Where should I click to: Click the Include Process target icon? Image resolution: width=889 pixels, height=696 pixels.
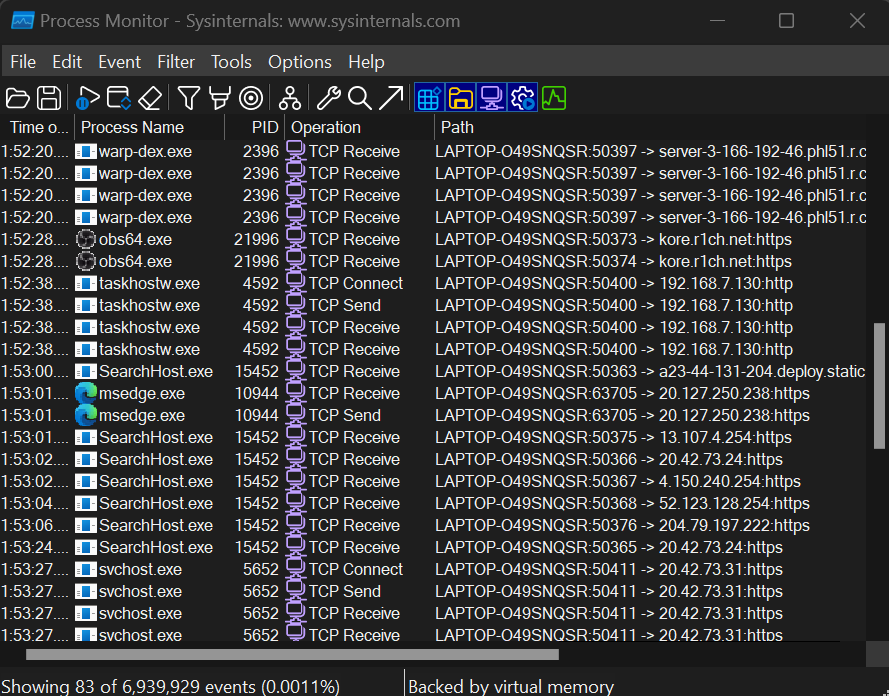(x=251, y=98)
